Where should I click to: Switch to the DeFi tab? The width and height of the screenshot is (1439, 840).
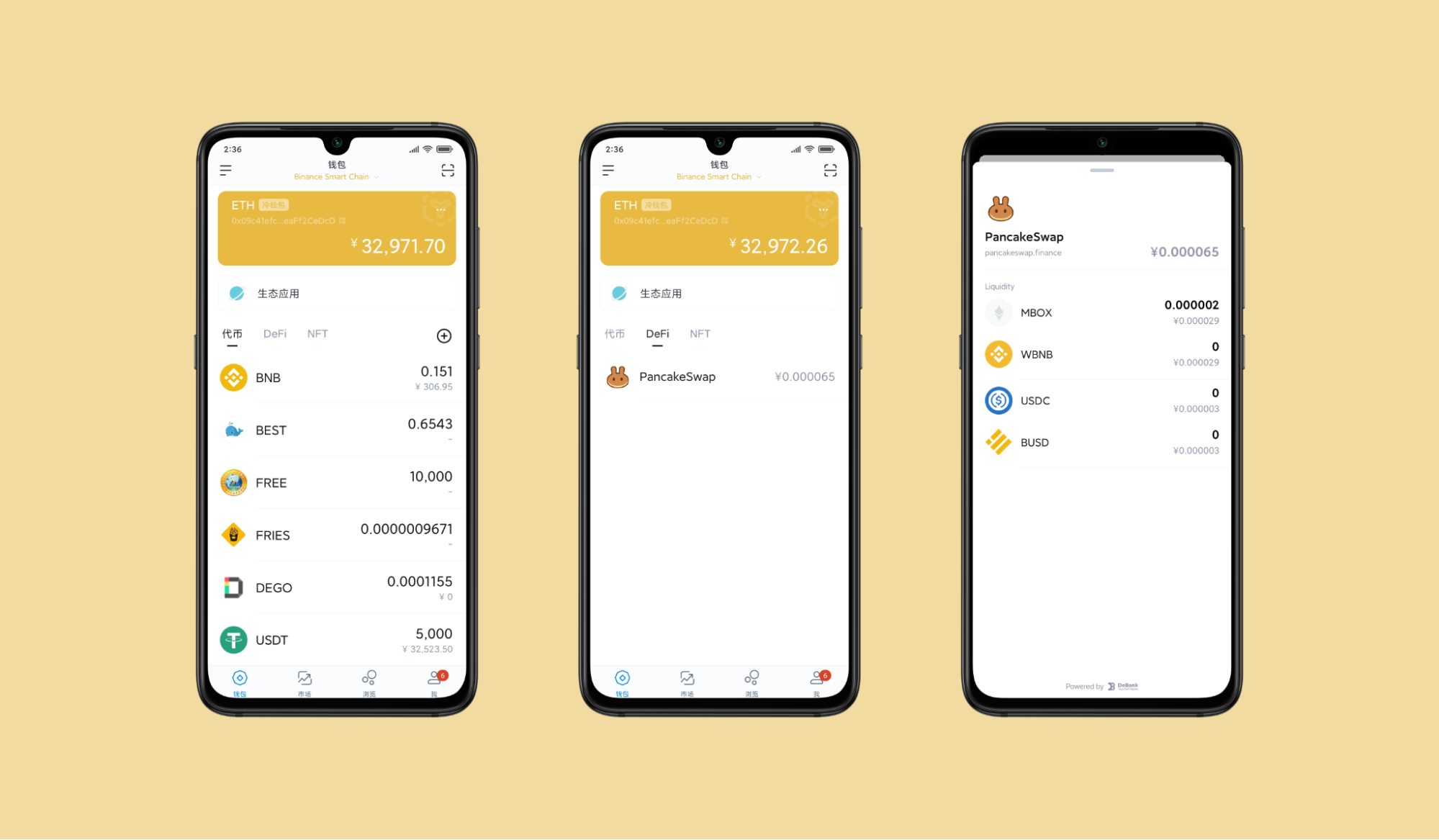277,333
